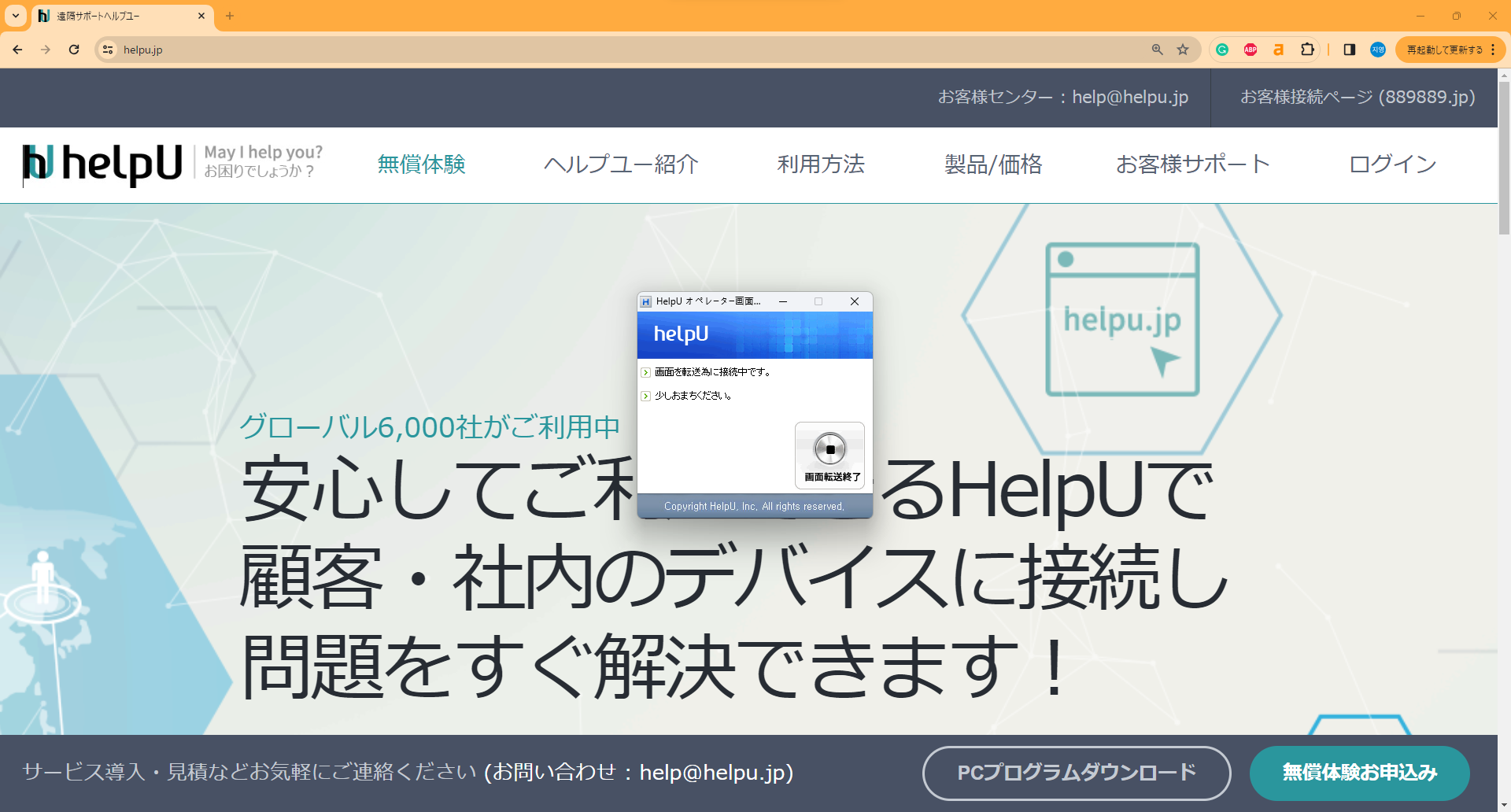Click the 画面を転送為に接続中です message text
The width and height of the screenshot is (1511, 812).
(713, 372)
